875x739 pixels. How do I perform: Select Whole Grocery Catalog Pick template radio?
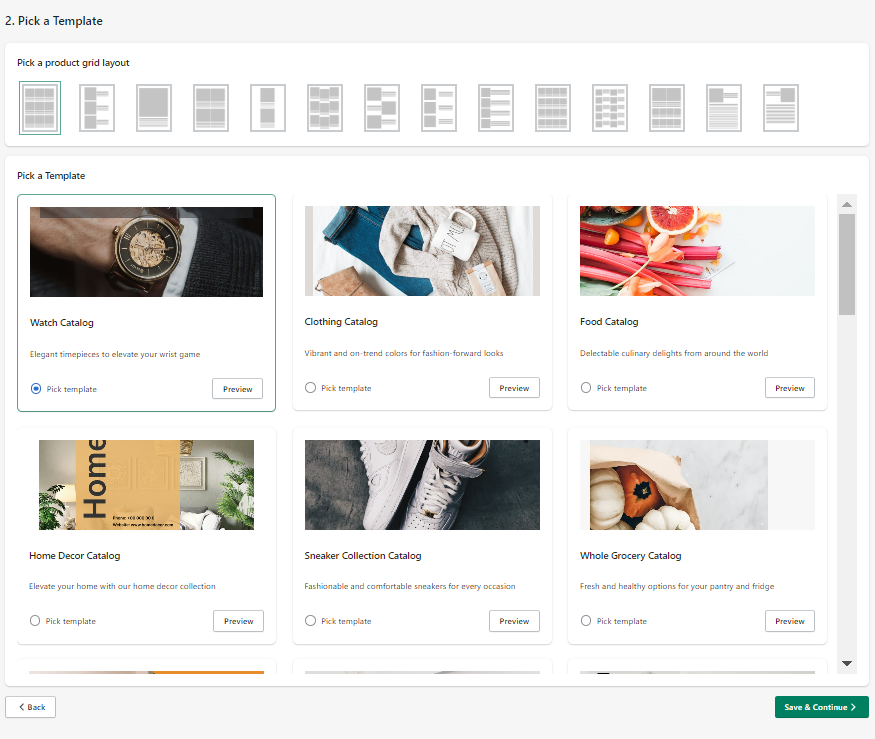(x=586, y=621)
